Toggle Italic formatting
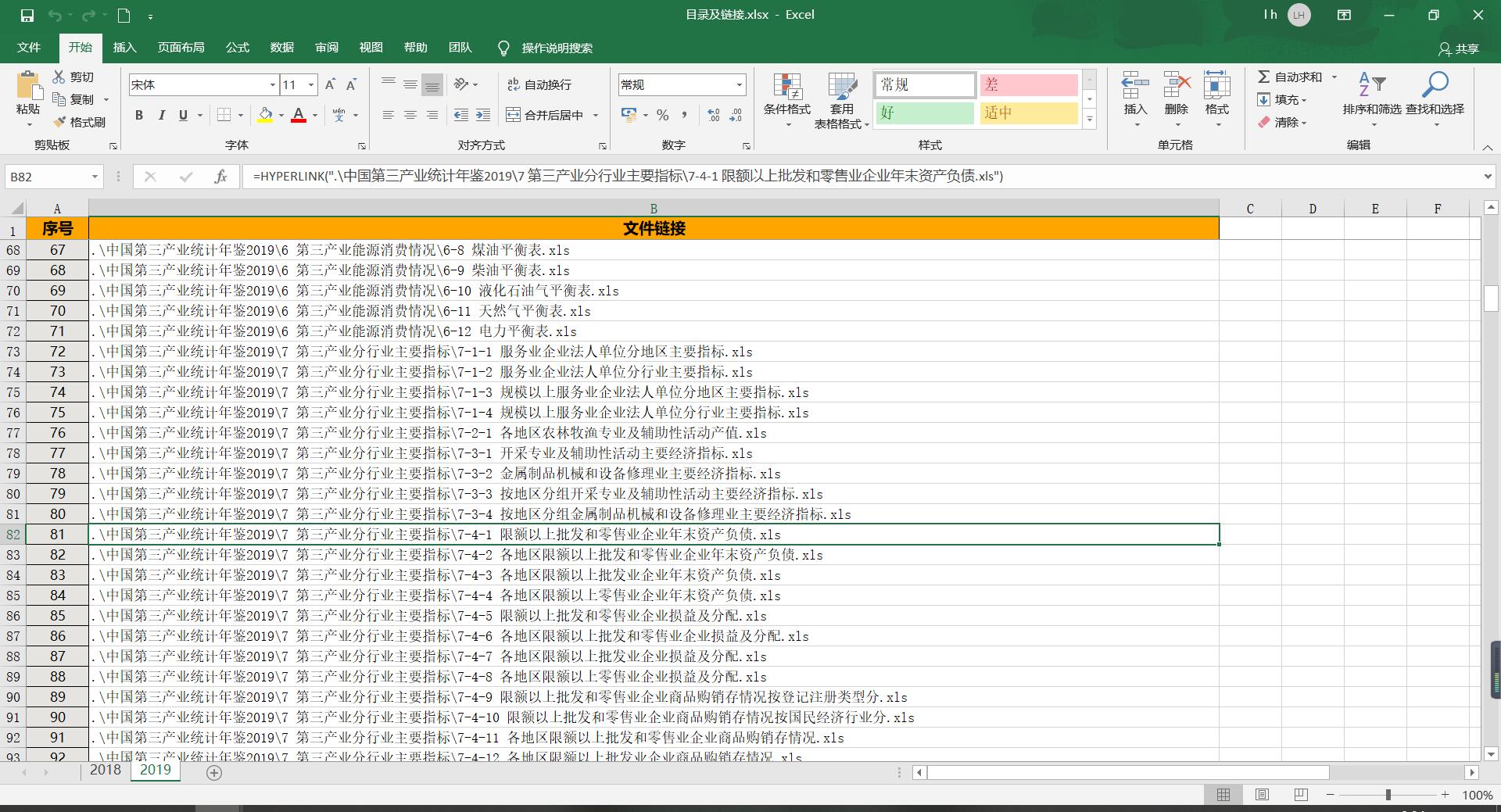 tap(161, 115)
